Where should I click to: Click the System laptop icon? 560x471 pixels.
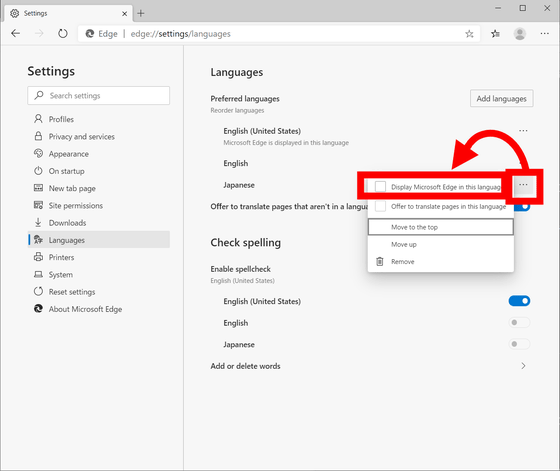38,274
